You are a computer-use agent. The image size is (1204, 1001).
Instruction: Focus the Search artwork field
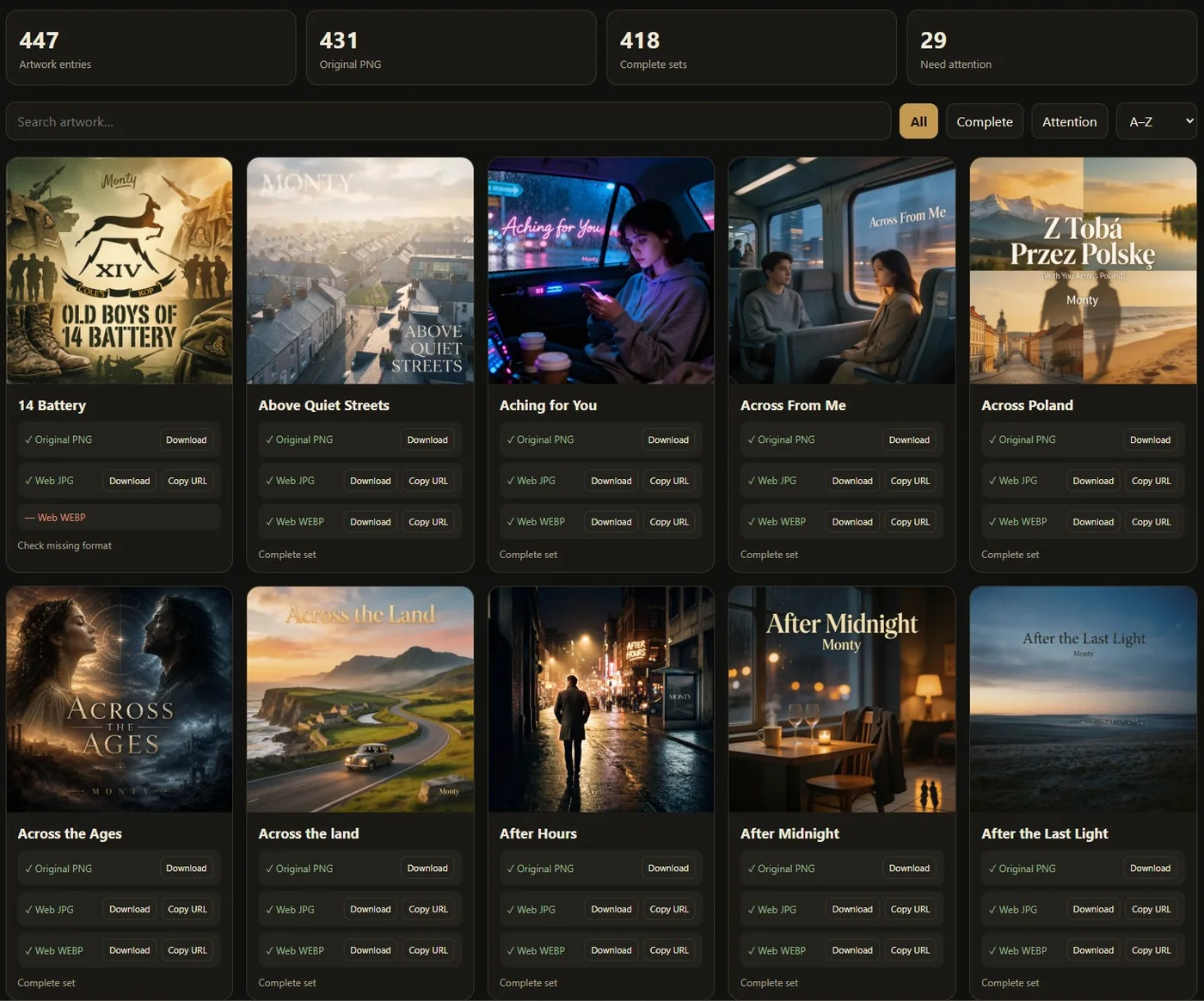[448, 121]
